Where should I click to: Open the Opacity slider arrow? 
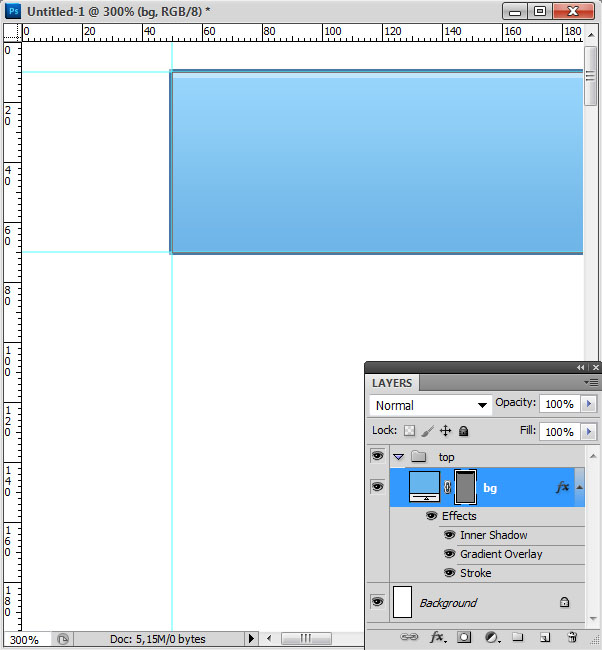click(x=588, y=403)
